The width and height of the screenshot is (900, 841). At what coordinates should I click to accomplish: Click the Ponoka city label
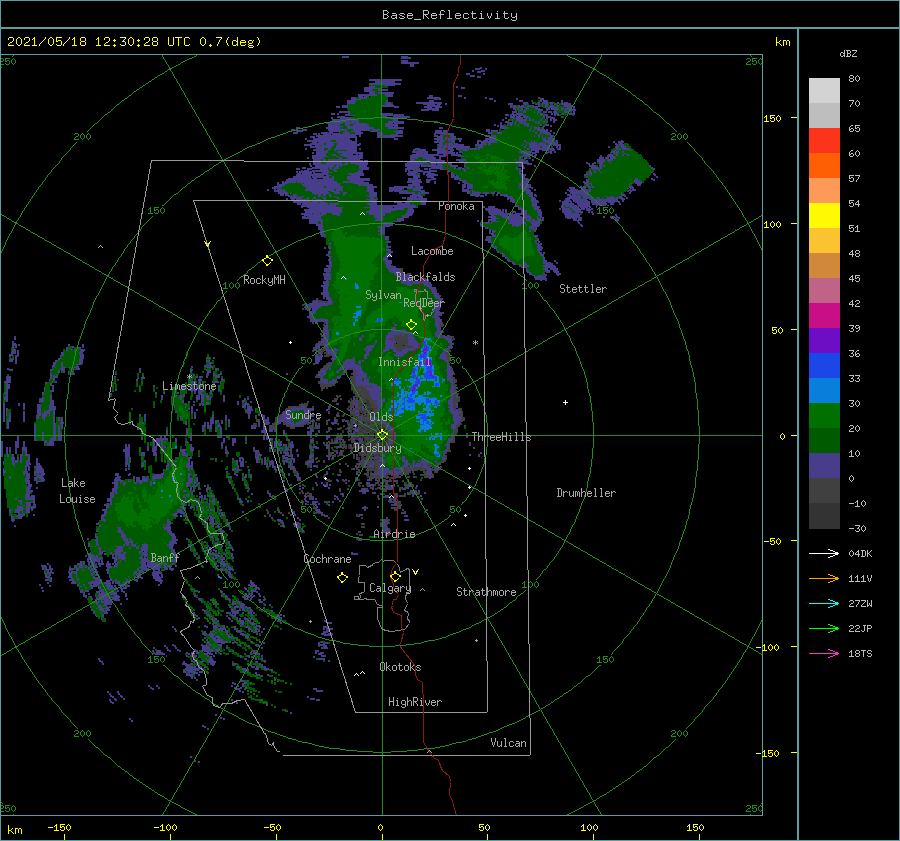(456, 206)
